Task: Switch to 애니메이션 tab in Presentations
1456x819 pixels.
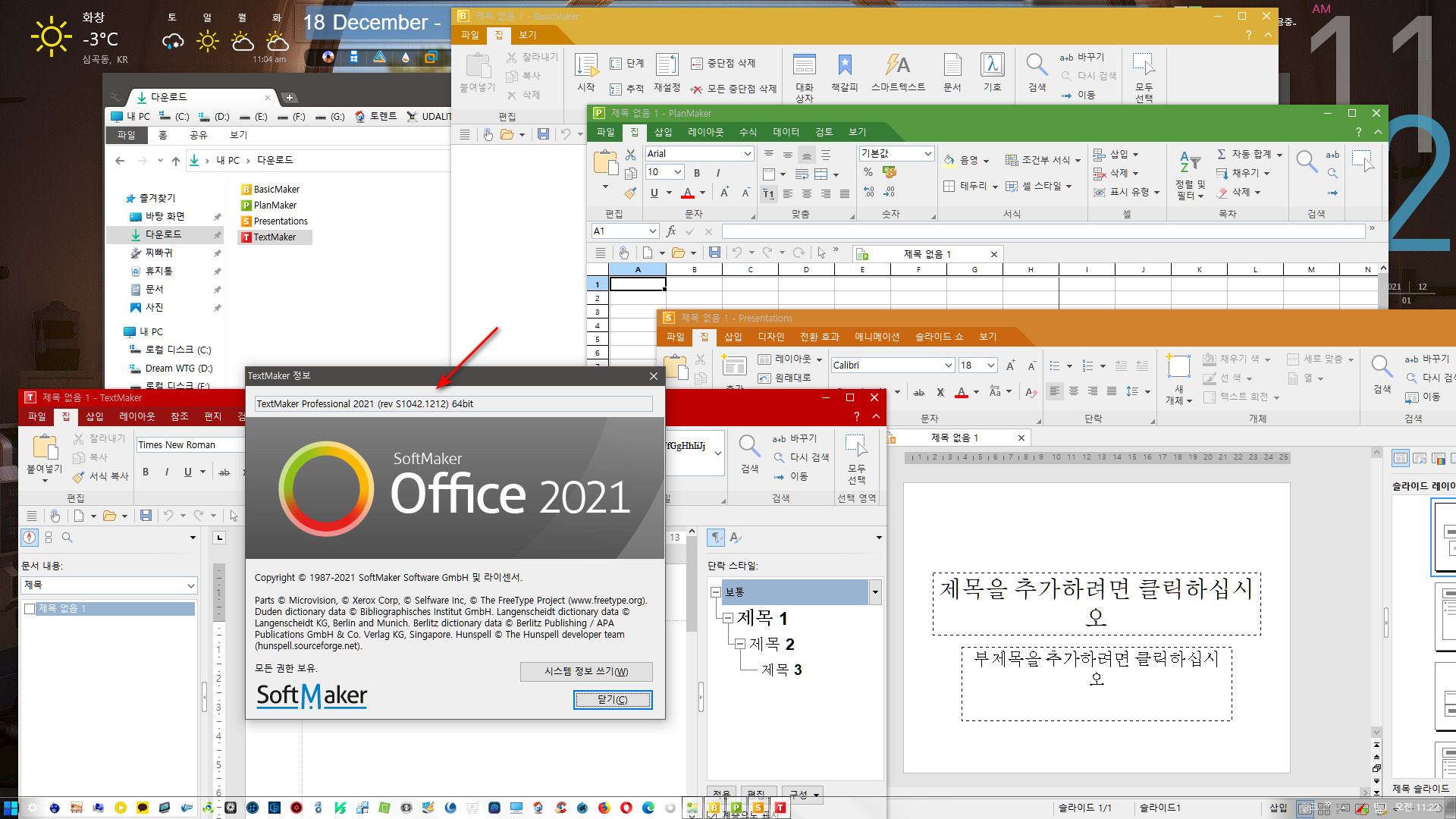Action: 877,337
